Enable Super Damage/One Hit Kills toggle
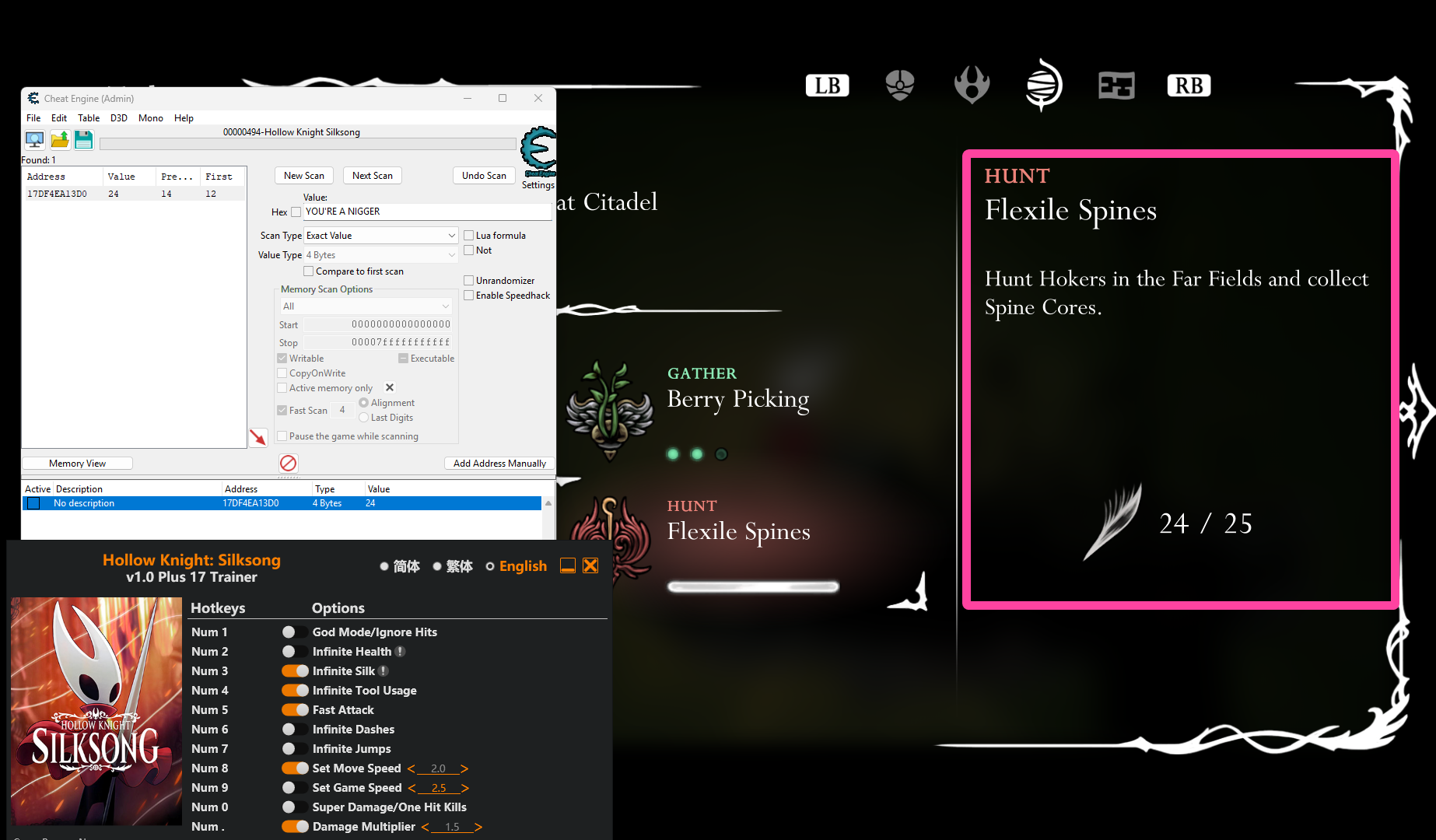The image size is (1436, 840). click(295, 807)
